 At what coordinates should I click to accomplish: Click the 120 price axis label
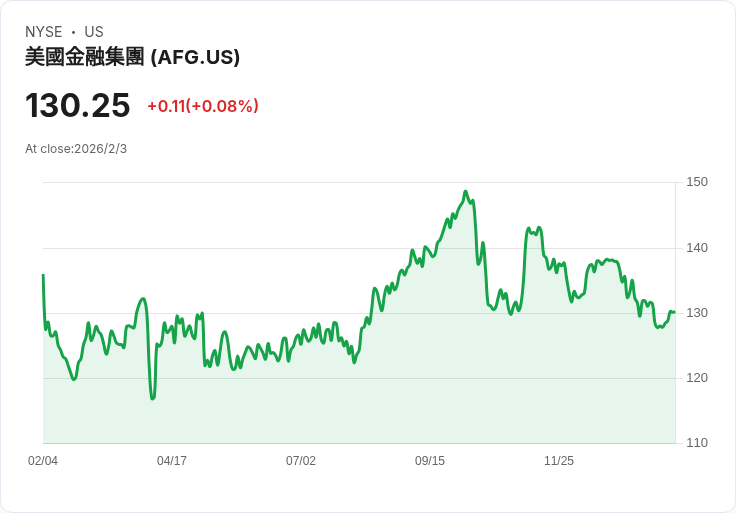697,378
